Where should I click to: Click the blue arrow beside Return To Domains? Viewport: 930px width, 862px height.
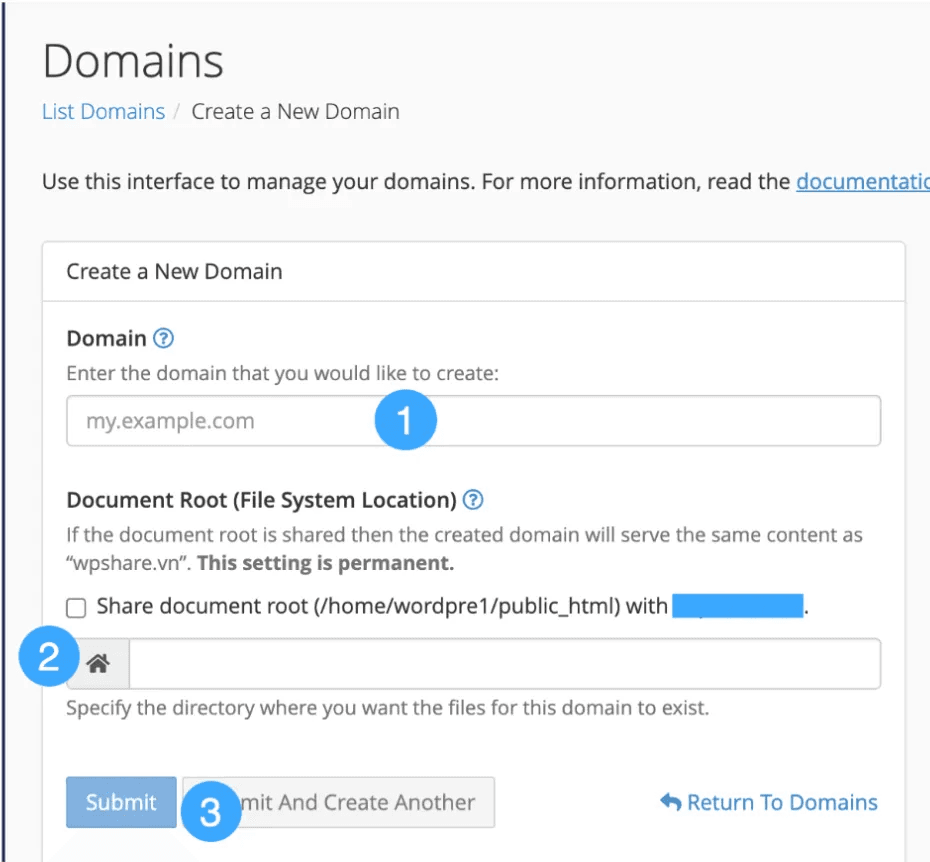(668, 802)
